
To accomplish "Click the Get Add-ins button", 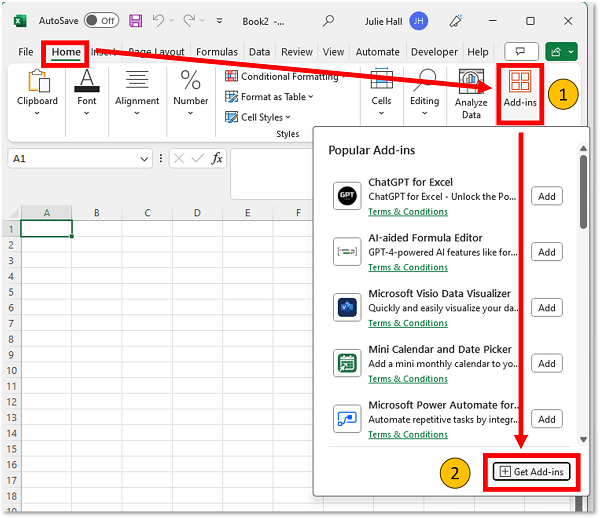I will (533, 471).
